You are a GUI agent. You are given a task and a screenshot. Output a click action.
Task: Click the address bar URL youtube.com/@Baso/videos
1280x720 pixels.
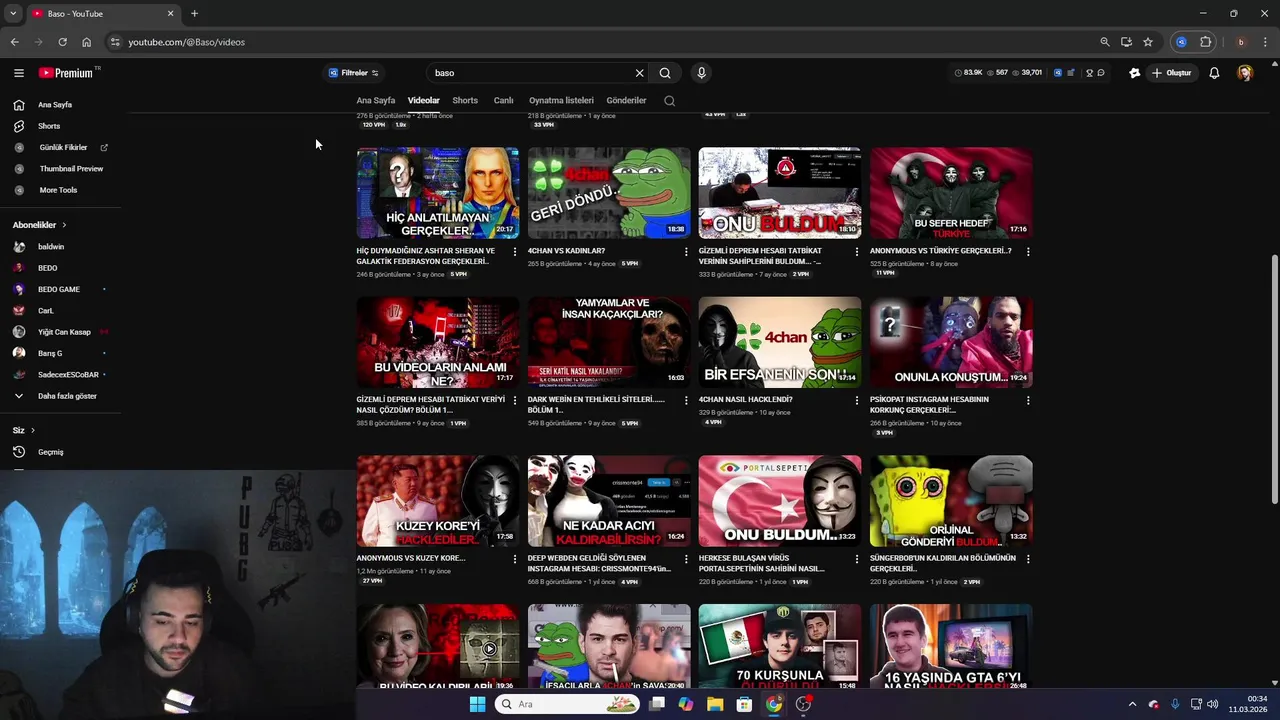(x=186, y=42)
